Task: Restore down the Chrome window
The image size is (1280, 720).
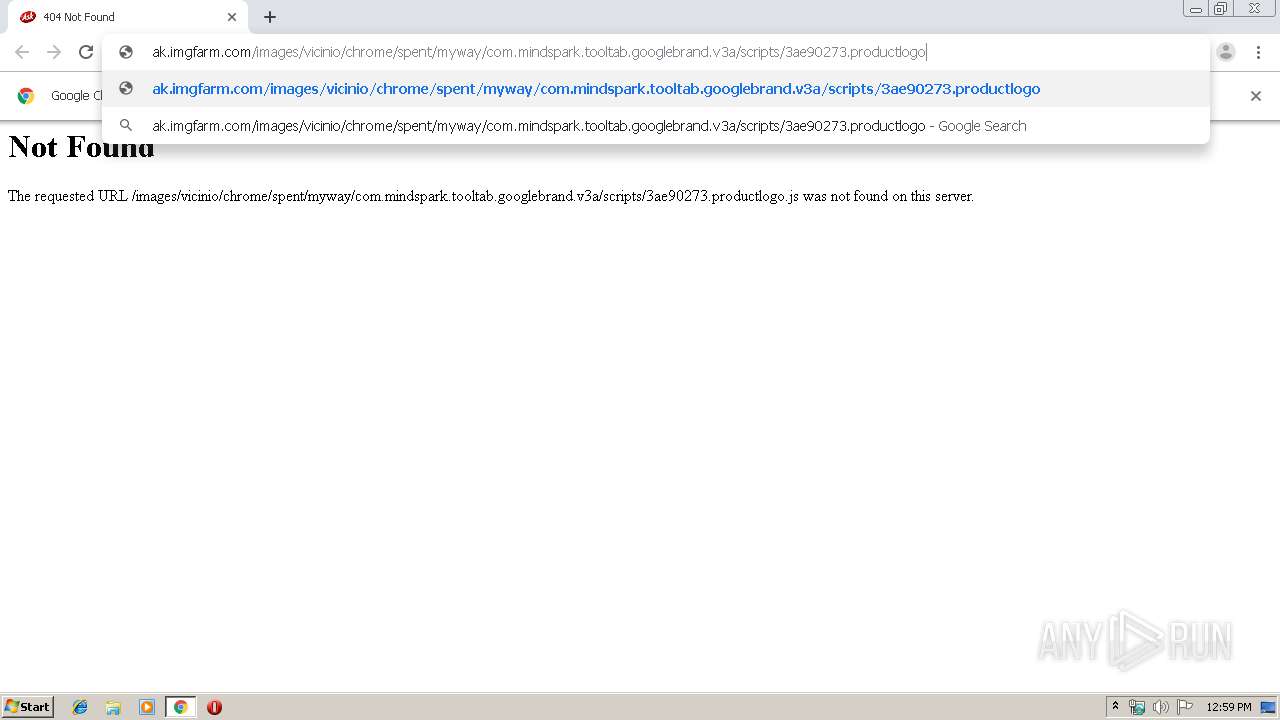Action: pyautogui.click(x=1221, y=9)
